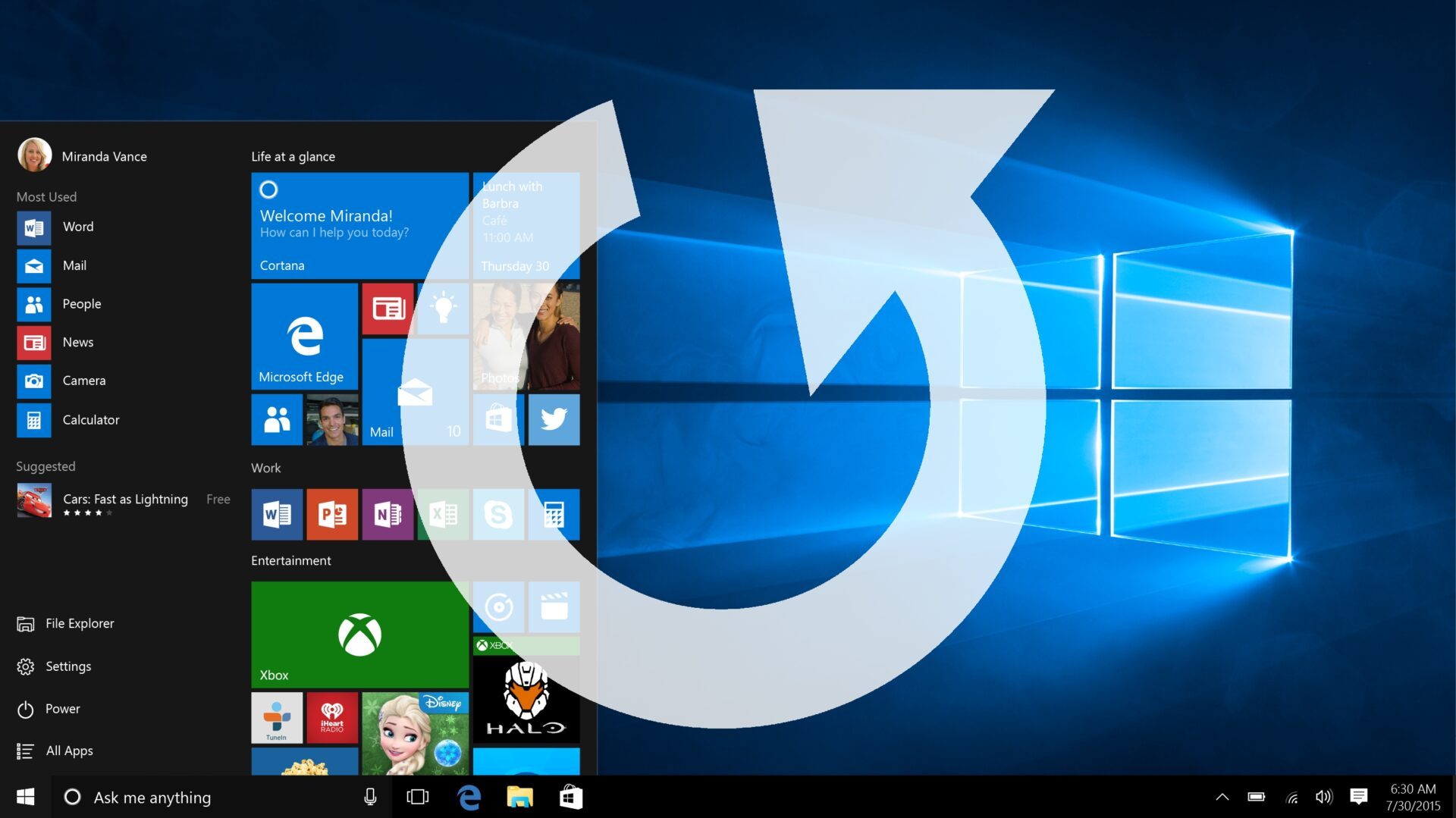Click the volume speaker icon
Viewport: 1456px width, 818px height.
[1324, 797]
